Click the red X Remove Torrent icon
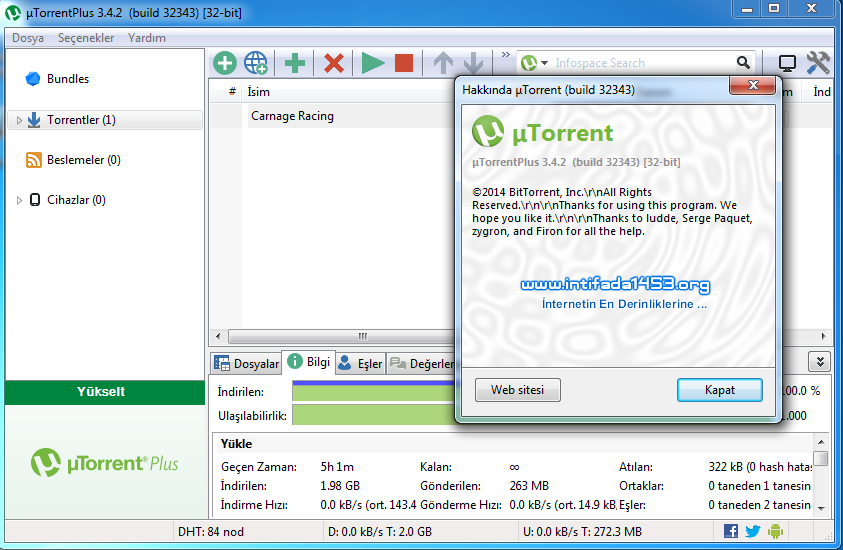The height and width of the screenshot is (550, 843). (x=334, y=63)
